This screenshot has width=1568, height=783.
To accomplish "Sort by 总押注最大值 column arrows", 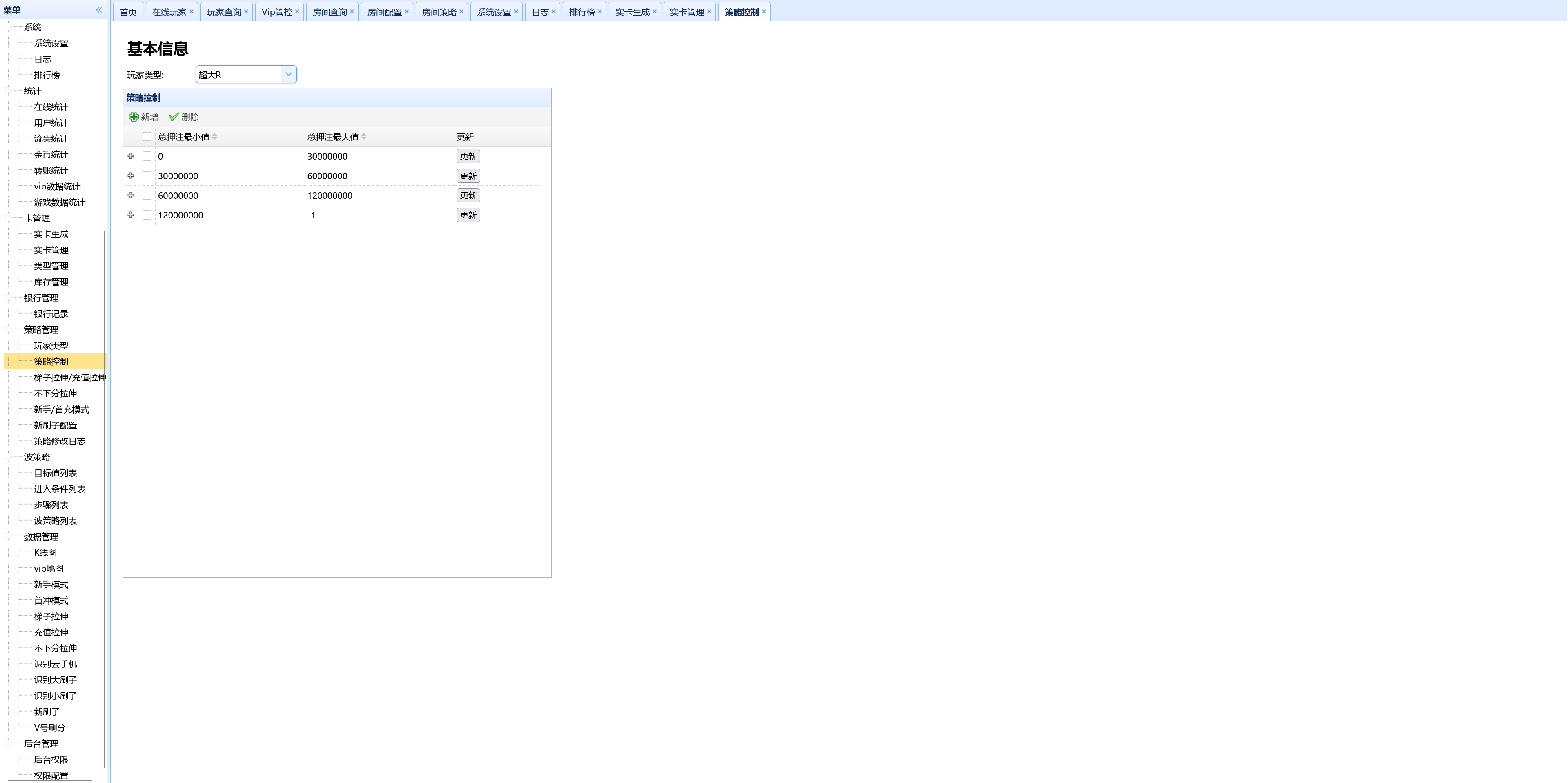I will tap(363, 137).
